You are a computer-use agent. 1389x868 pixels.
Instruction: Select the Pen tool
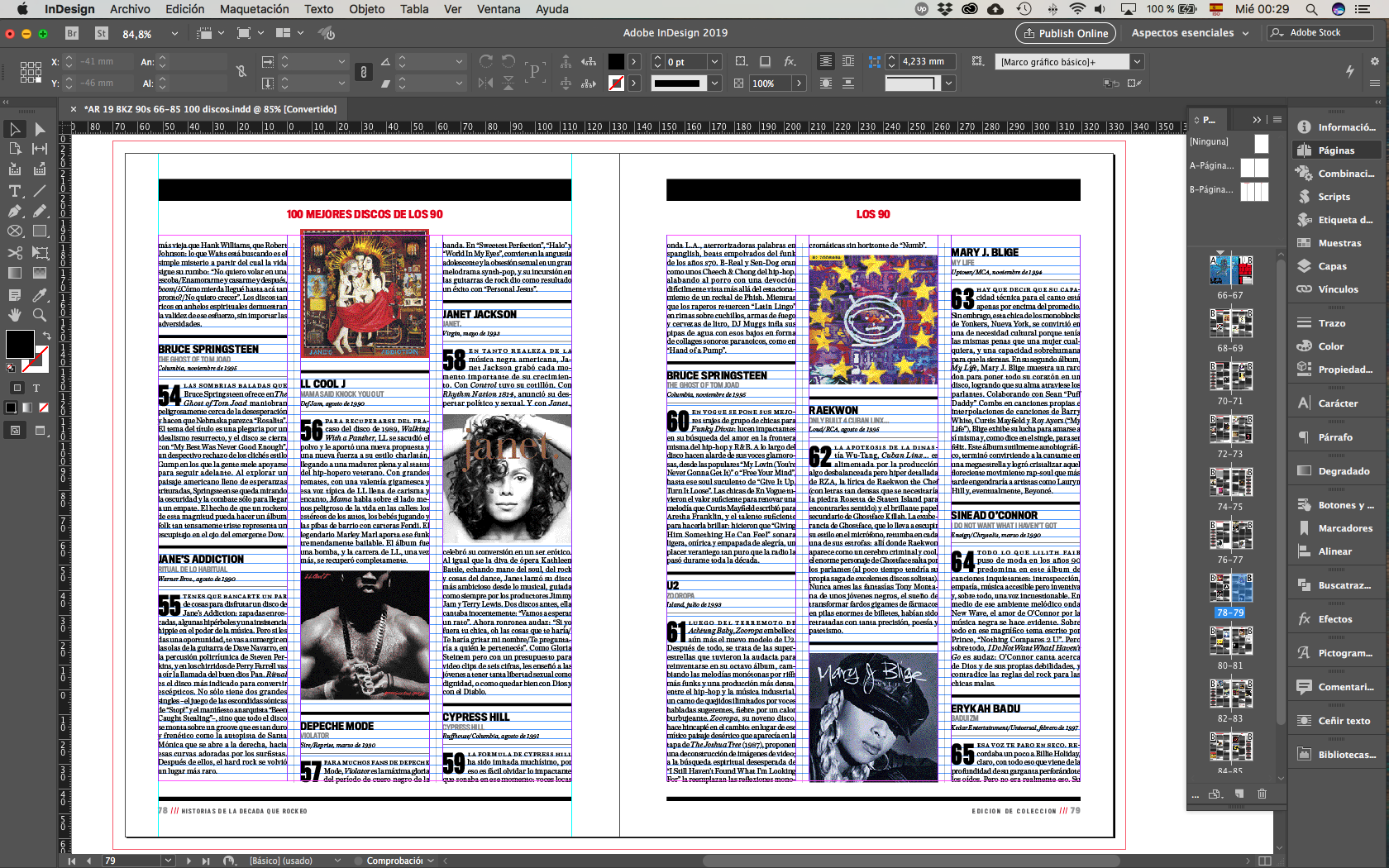(x=15, y=212)
